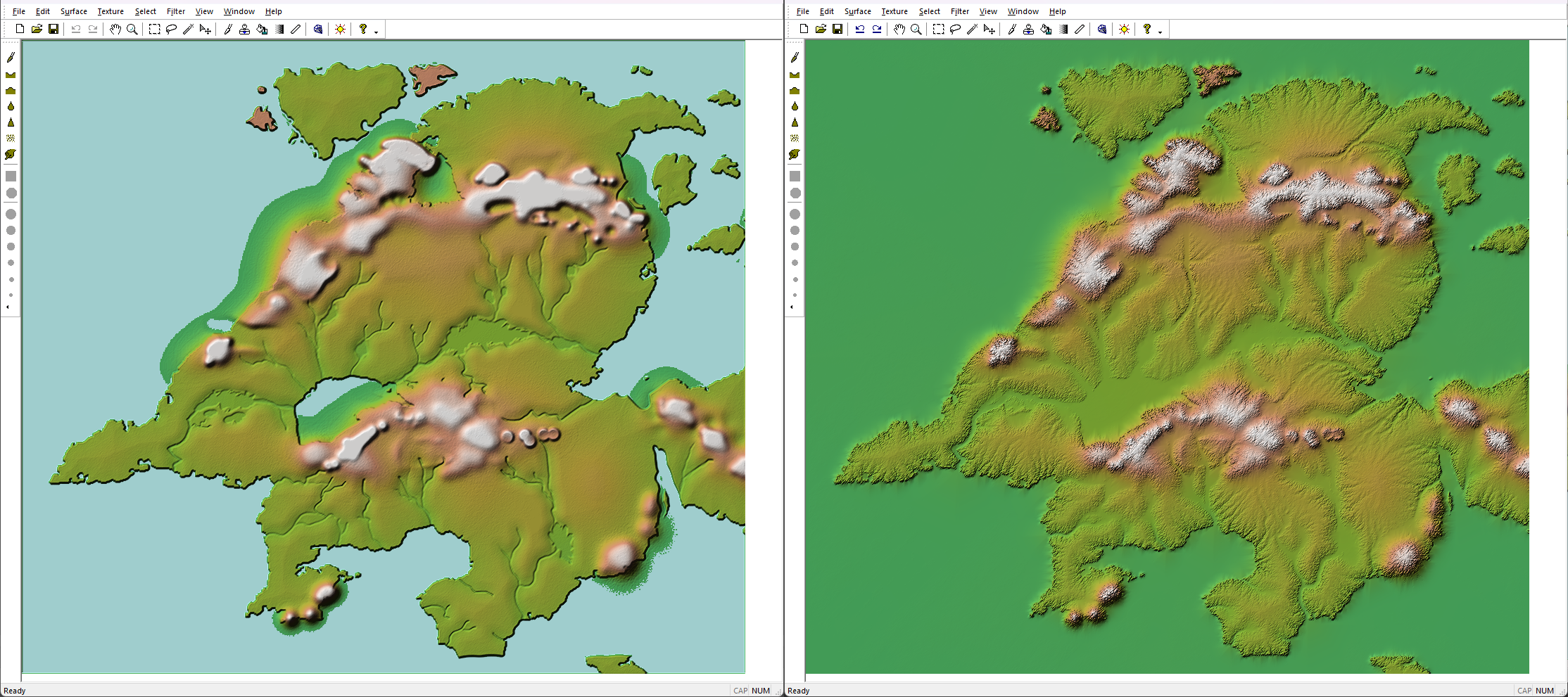1568x697 pixels.
Task: Select leaf erosion tool in left sidebar
Action: coord(11,155)
